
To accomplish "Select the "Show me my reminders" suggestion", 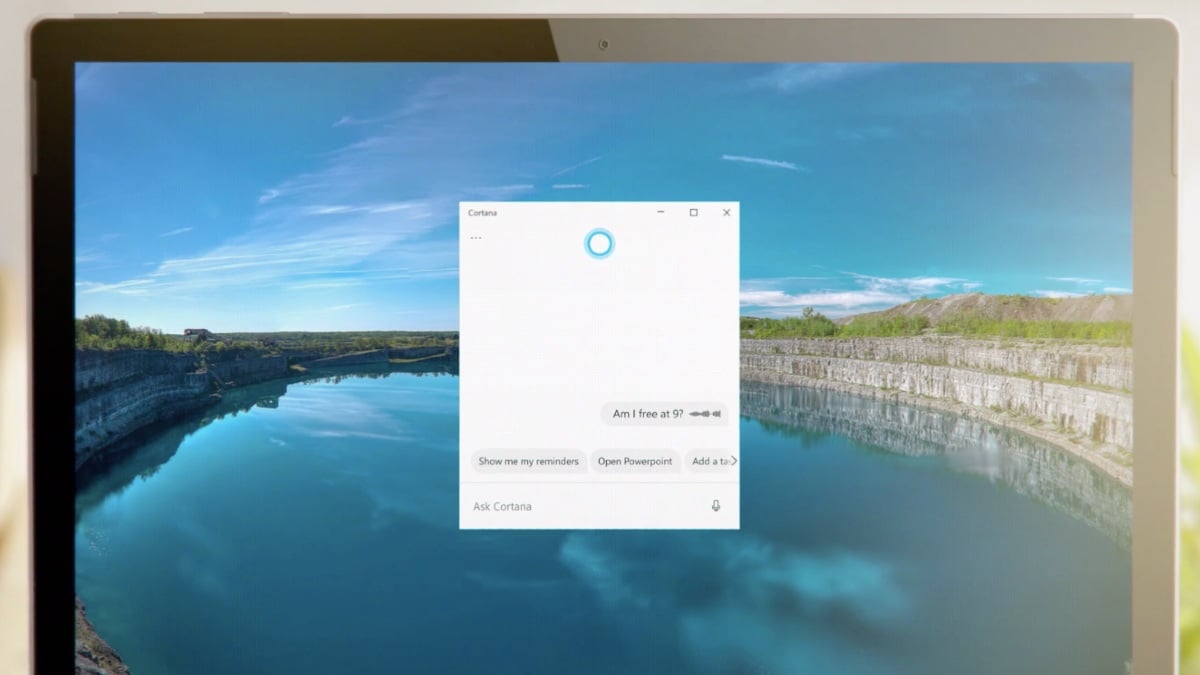I will 528,461.
